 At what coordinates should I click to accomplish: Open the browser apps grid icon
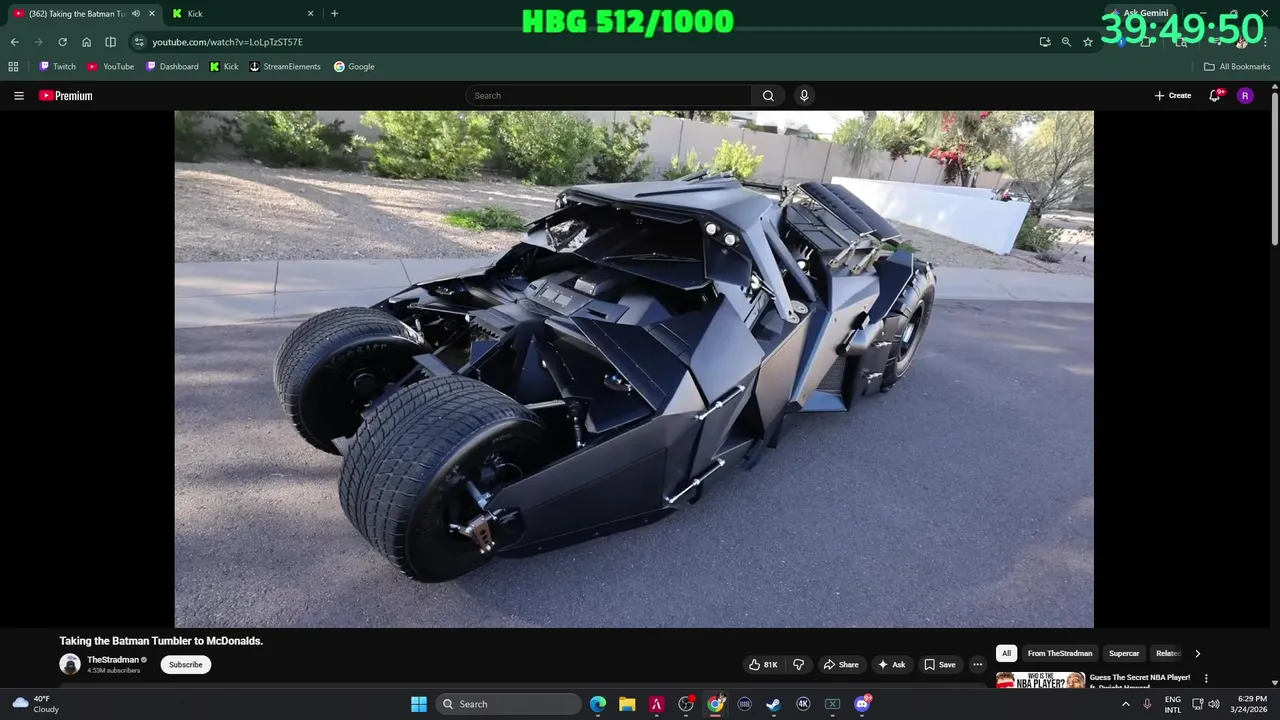(13, 67)
